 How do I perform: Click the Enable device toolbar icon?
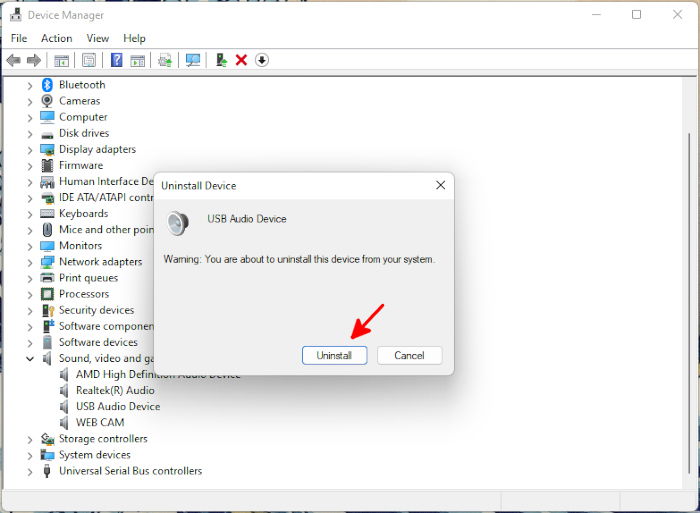click(x=221, y=60)
